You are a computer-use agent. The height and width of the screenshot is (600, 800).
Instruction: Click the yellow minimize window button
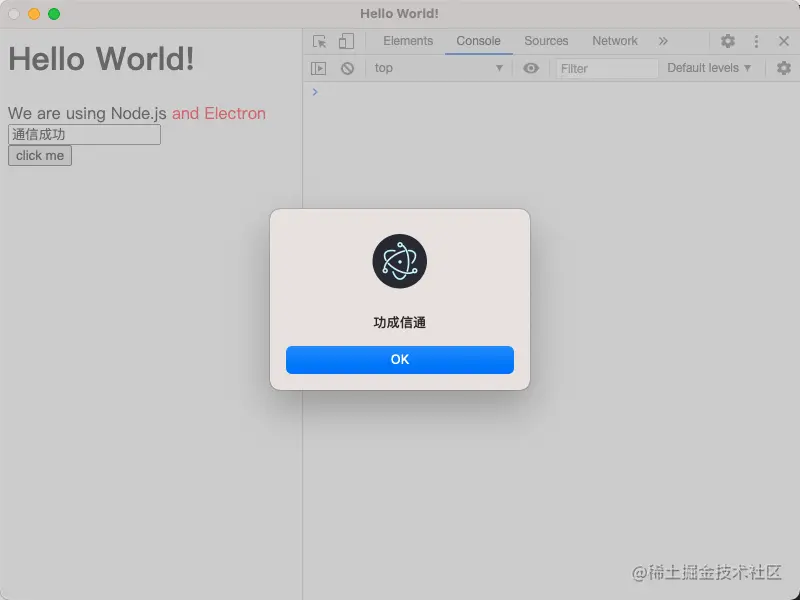pyautogui.click(x=34, y=14)
